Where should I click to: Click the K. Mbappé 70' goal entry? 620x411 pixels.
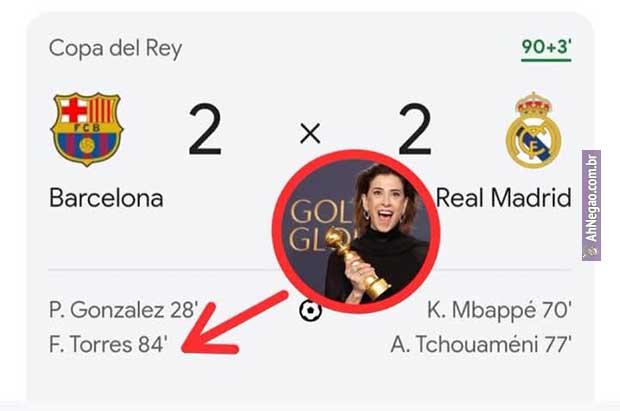click(x=499, y=310)
